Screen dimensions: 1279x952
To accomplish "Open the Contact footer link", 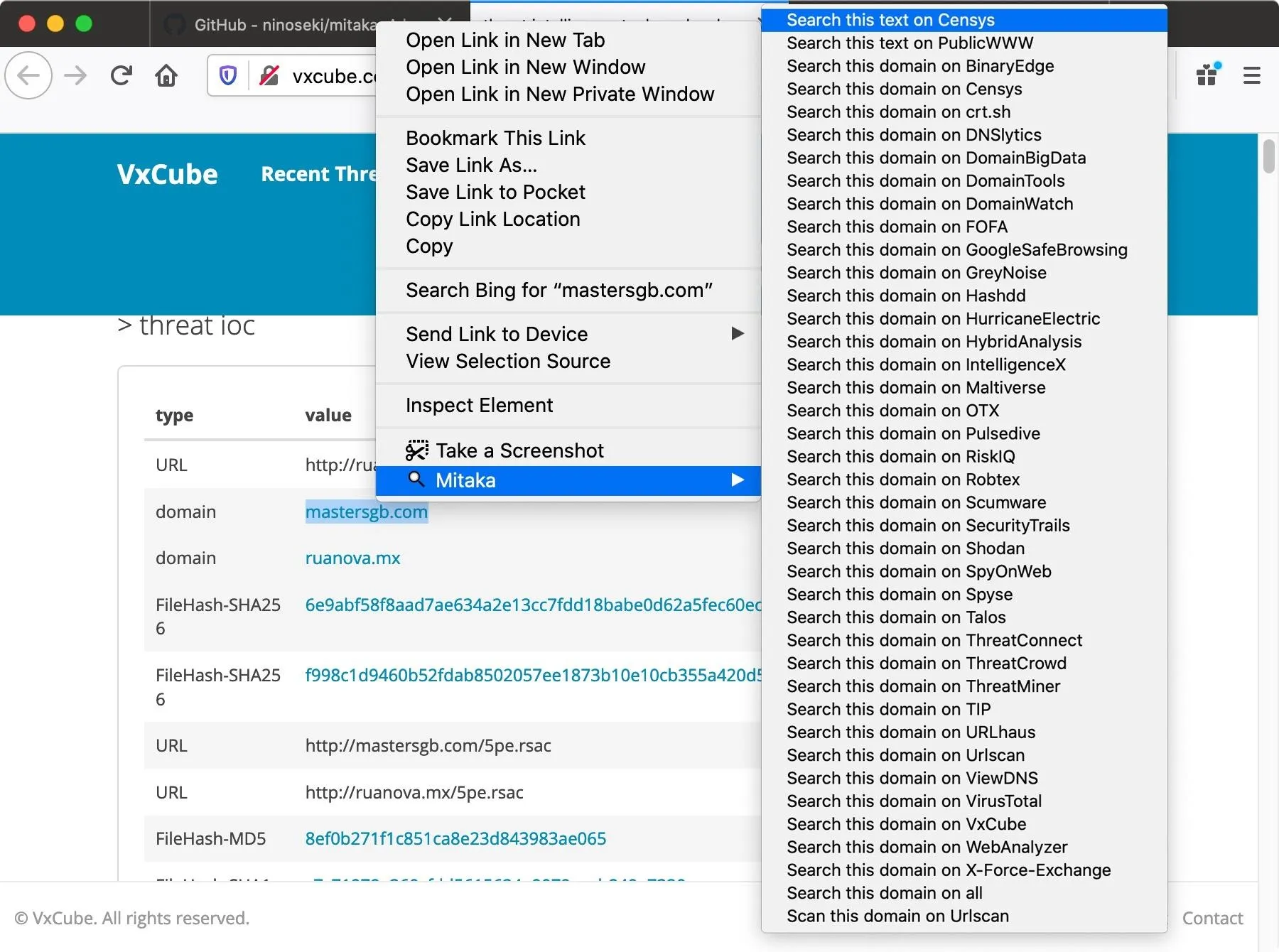I will (x=1212, y=918).
